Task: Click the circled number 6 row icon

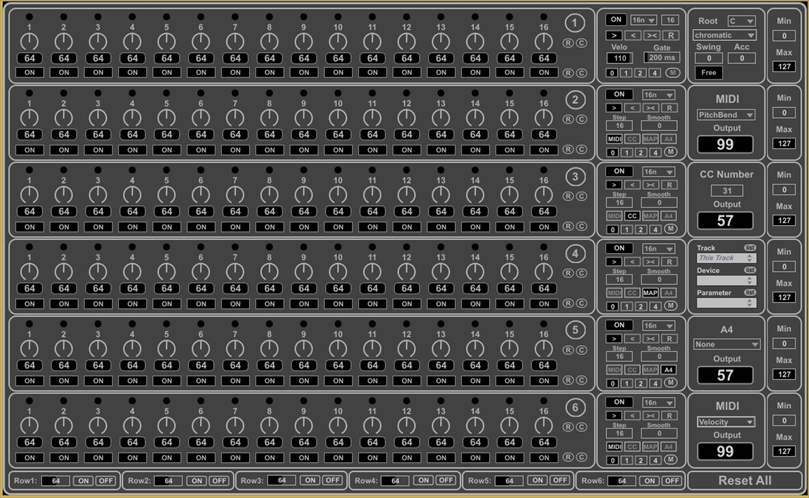Action: (575, 408)
